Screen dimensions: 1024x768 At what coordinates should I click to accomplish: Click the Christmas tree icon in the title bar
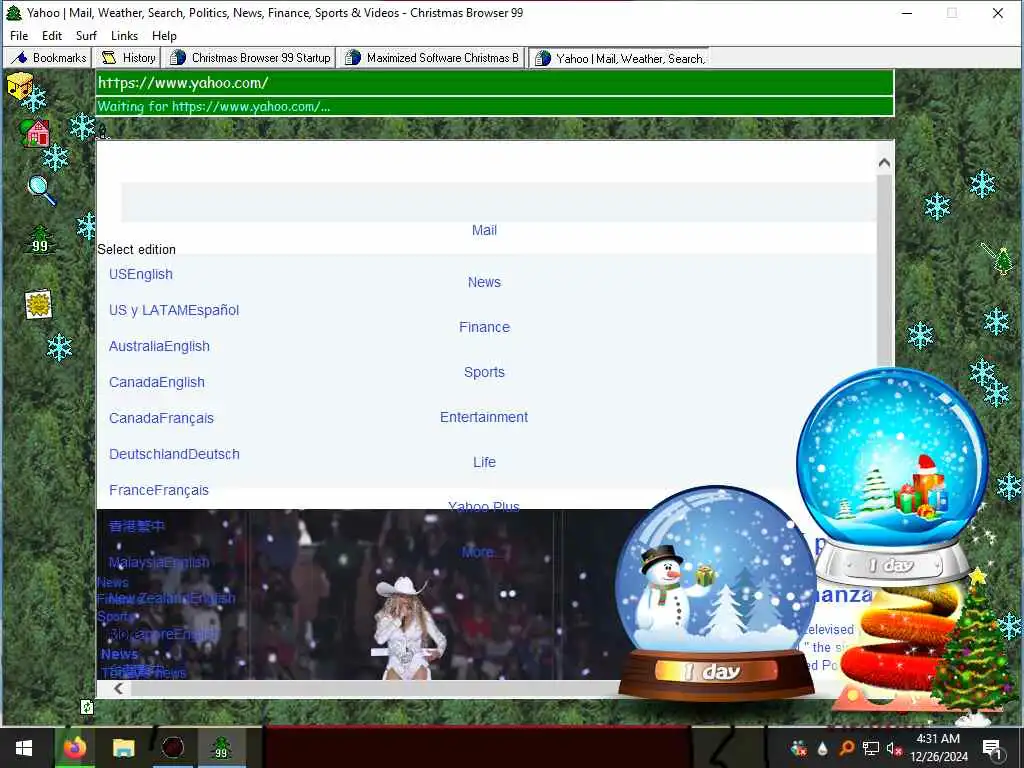[x=14, y=12]
